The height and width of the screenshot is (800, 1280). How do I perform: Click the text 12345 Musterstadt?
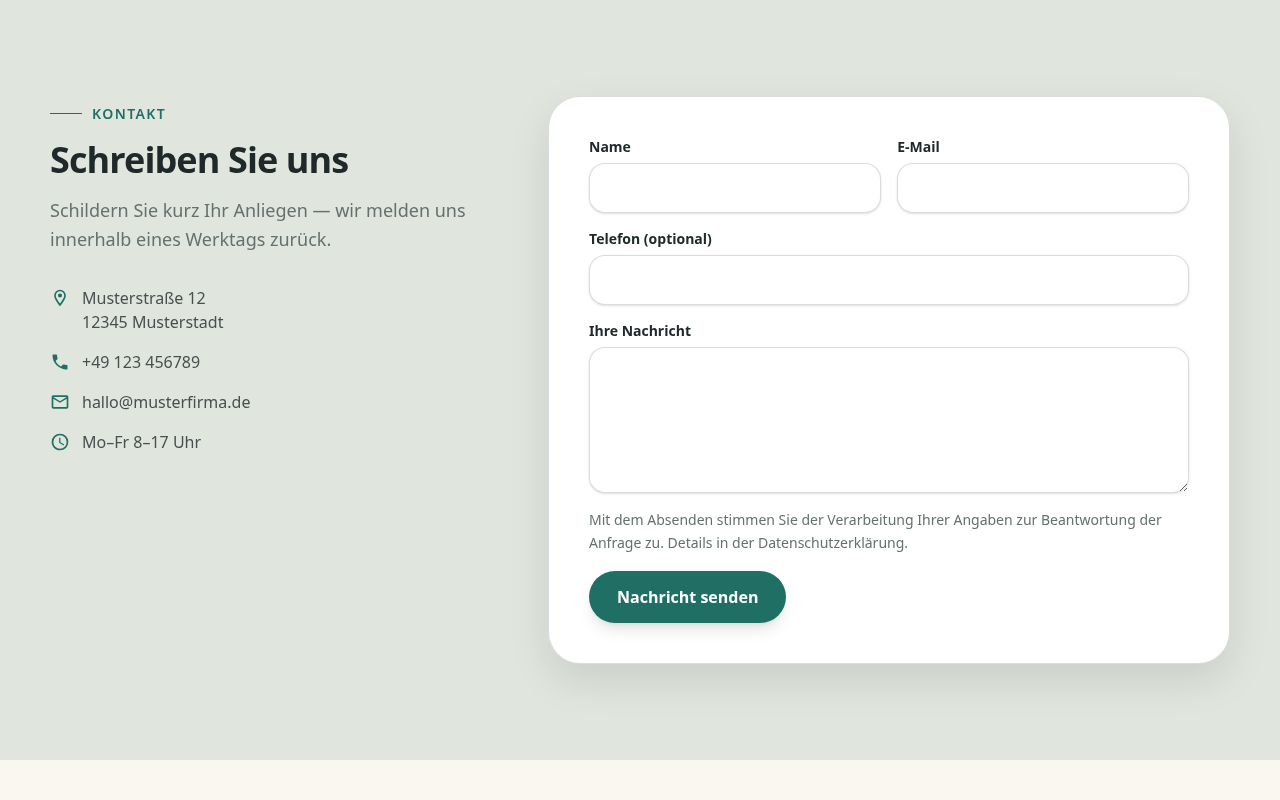(153, 322)
